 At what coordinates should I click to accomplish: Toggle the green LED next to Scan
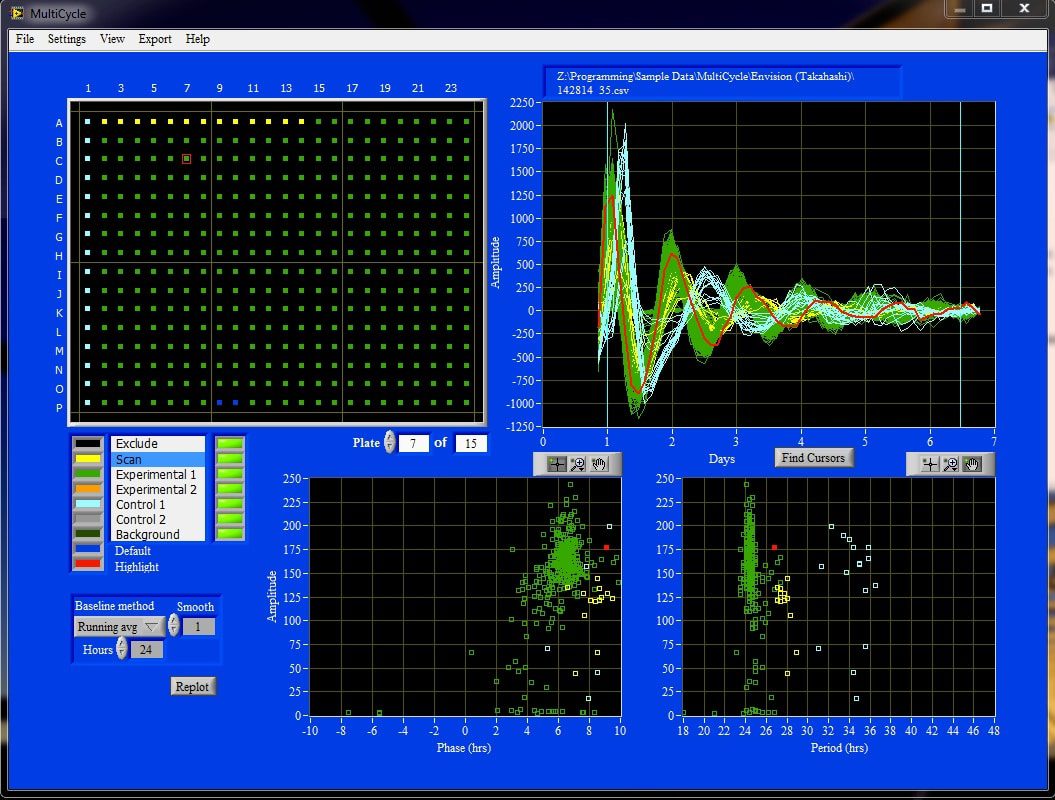(227, 458)
